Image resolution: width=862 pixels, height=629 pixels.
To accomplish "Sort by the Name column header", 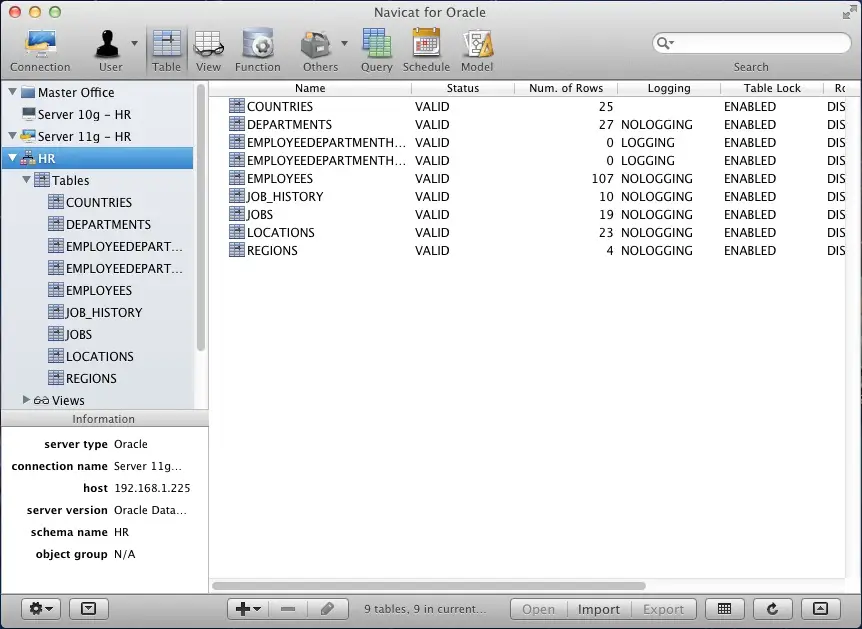I will [x=310, y=88].
